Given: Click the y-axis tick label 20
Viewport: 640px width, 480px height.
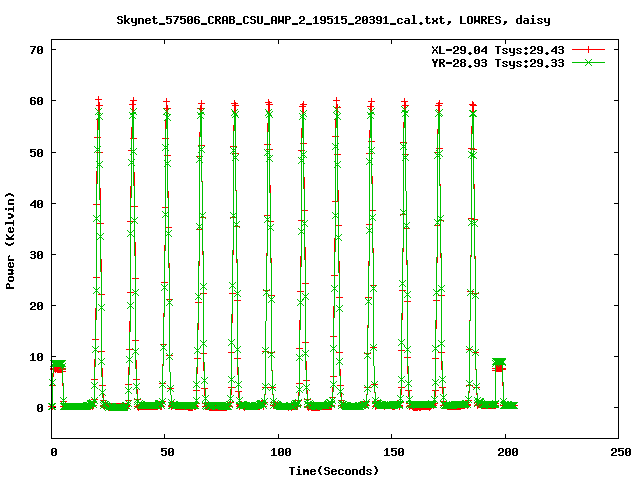Looking at the screenshot, I should (36, 306).
